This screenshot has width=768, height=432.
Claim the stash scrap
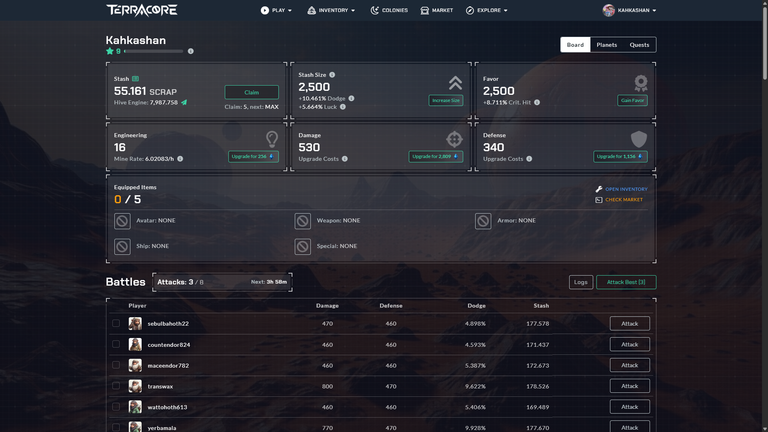251,92
